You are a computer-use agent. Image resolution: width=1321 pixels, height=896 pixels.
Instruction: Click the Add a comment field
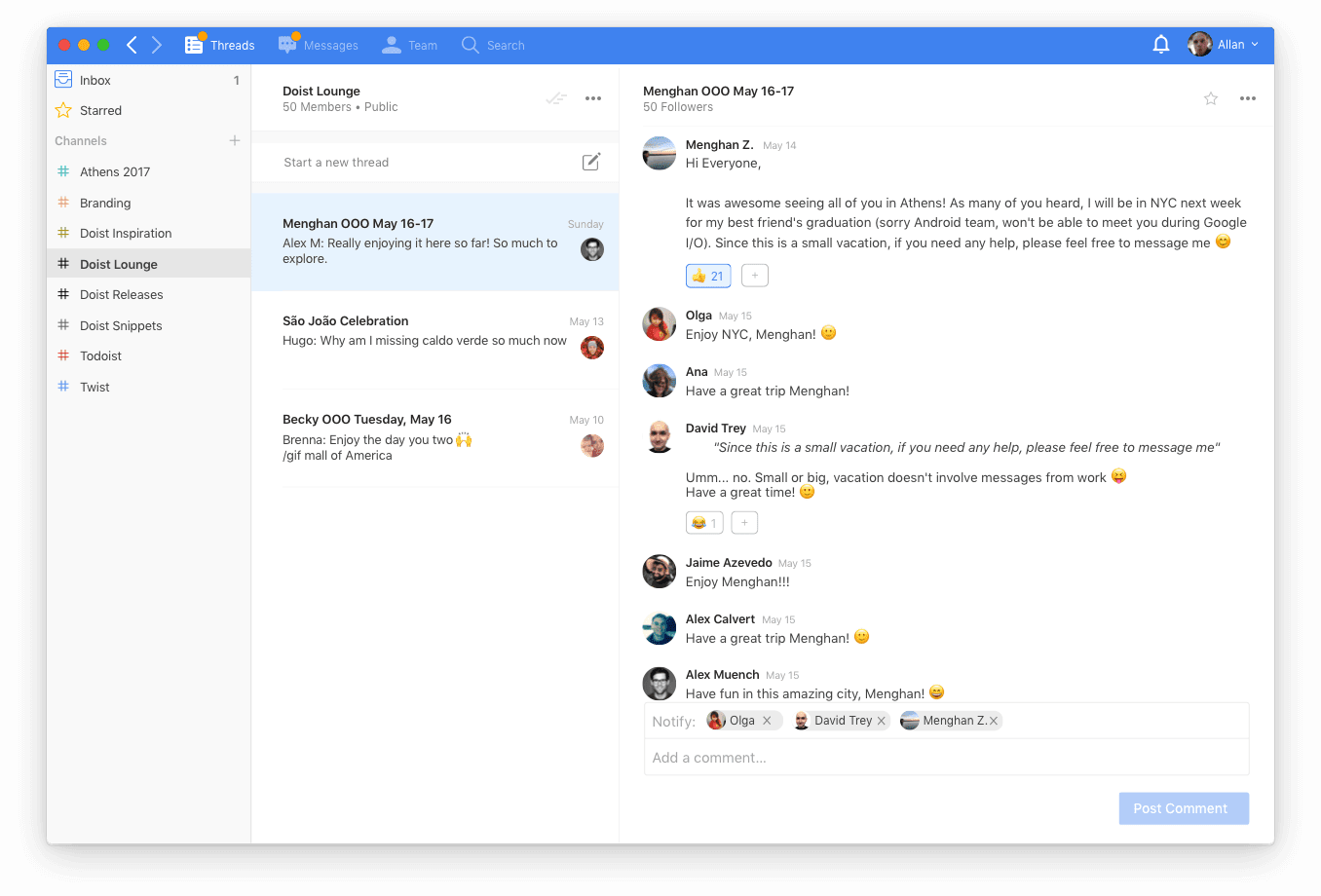(946, 758)
